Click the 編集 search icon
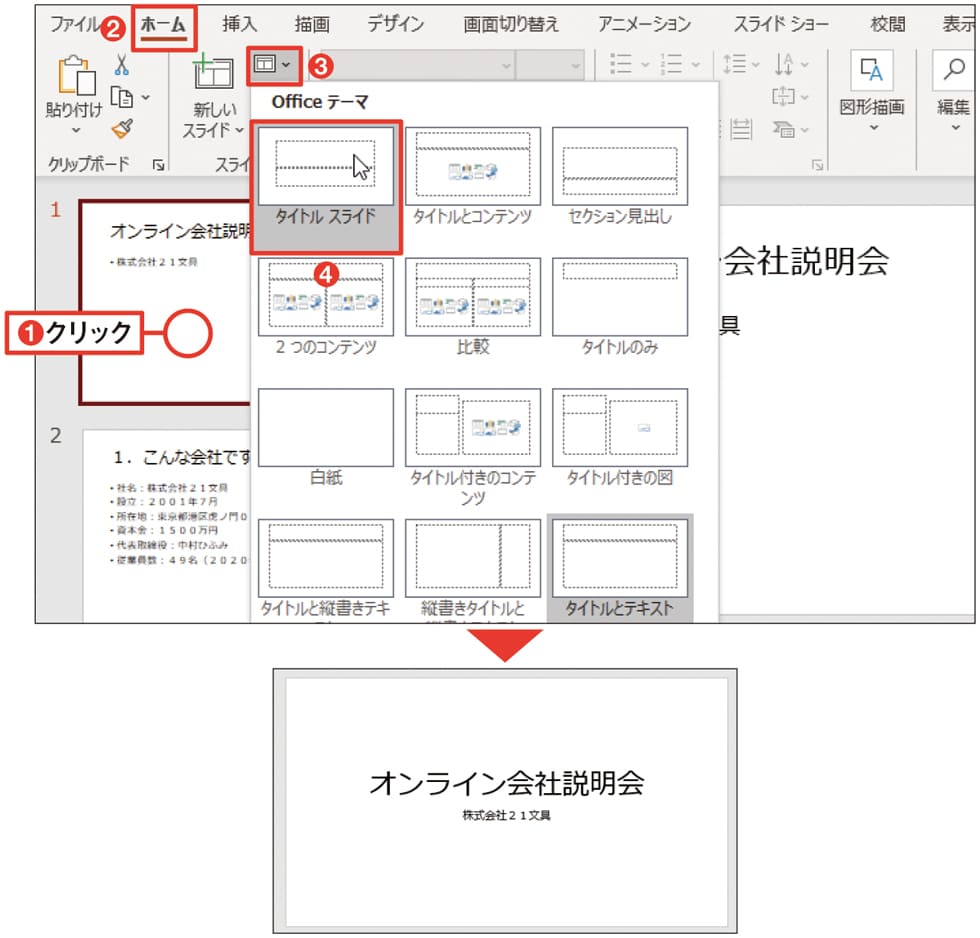The height and width of the screenshot is (938, 980). click(954, 70)
